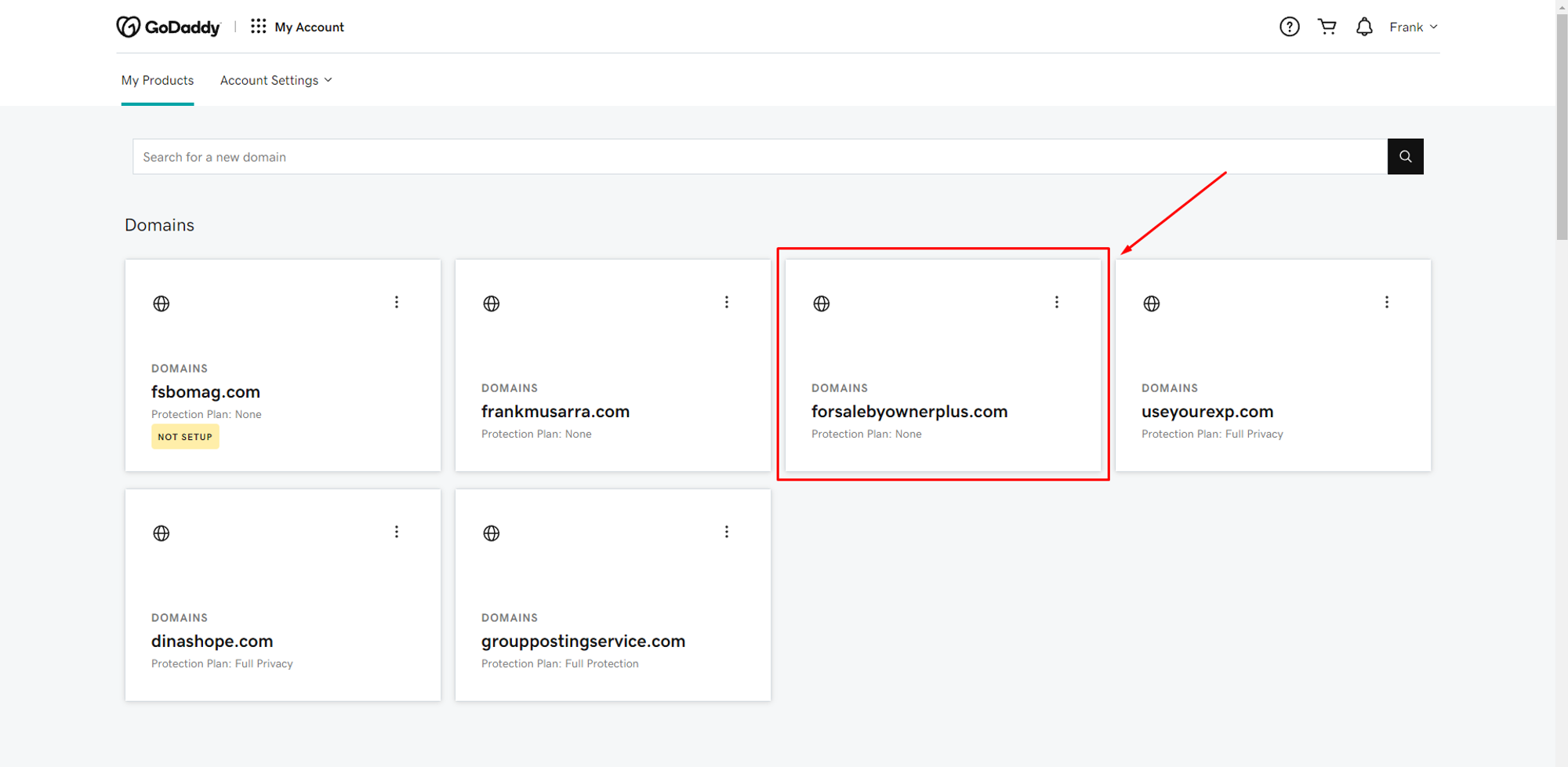1568x767 pixels.
Task: Show notifications via the bell icon
Action: 1364,27
